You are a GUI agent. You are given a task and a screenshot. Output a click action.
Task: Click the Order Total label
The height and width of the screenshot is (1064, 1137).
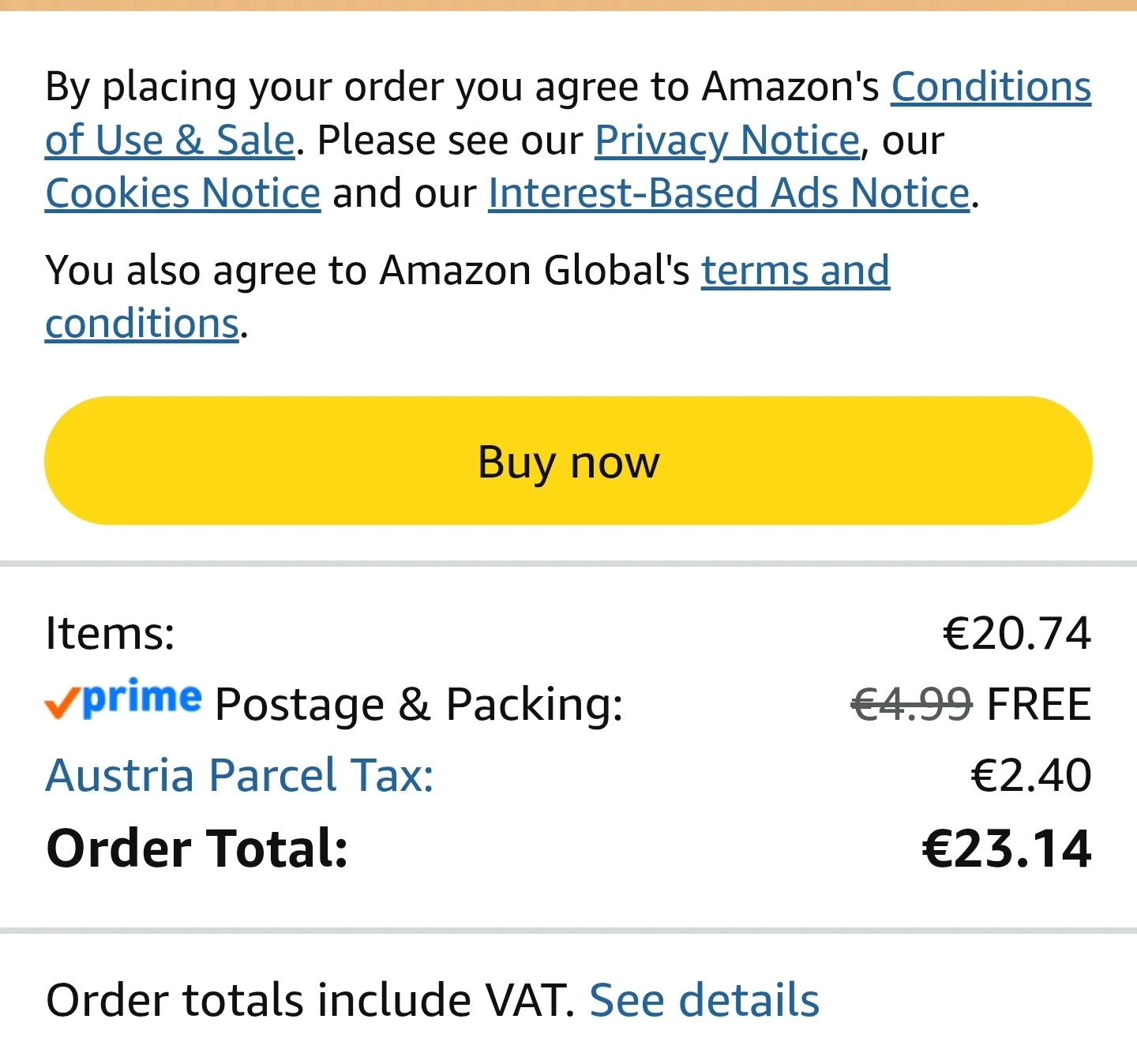(x=197, y=849)
